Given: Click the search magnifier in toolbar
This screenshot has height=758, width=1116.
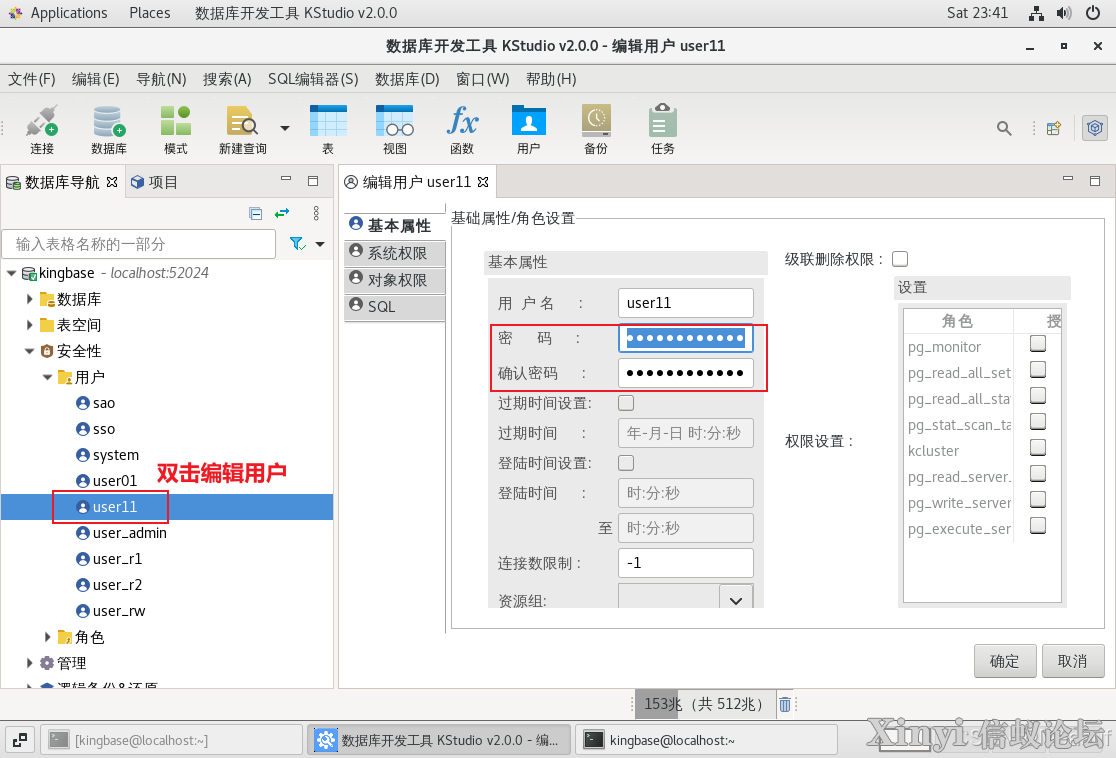Looking at the screenshot, I should pos(1004,128).
